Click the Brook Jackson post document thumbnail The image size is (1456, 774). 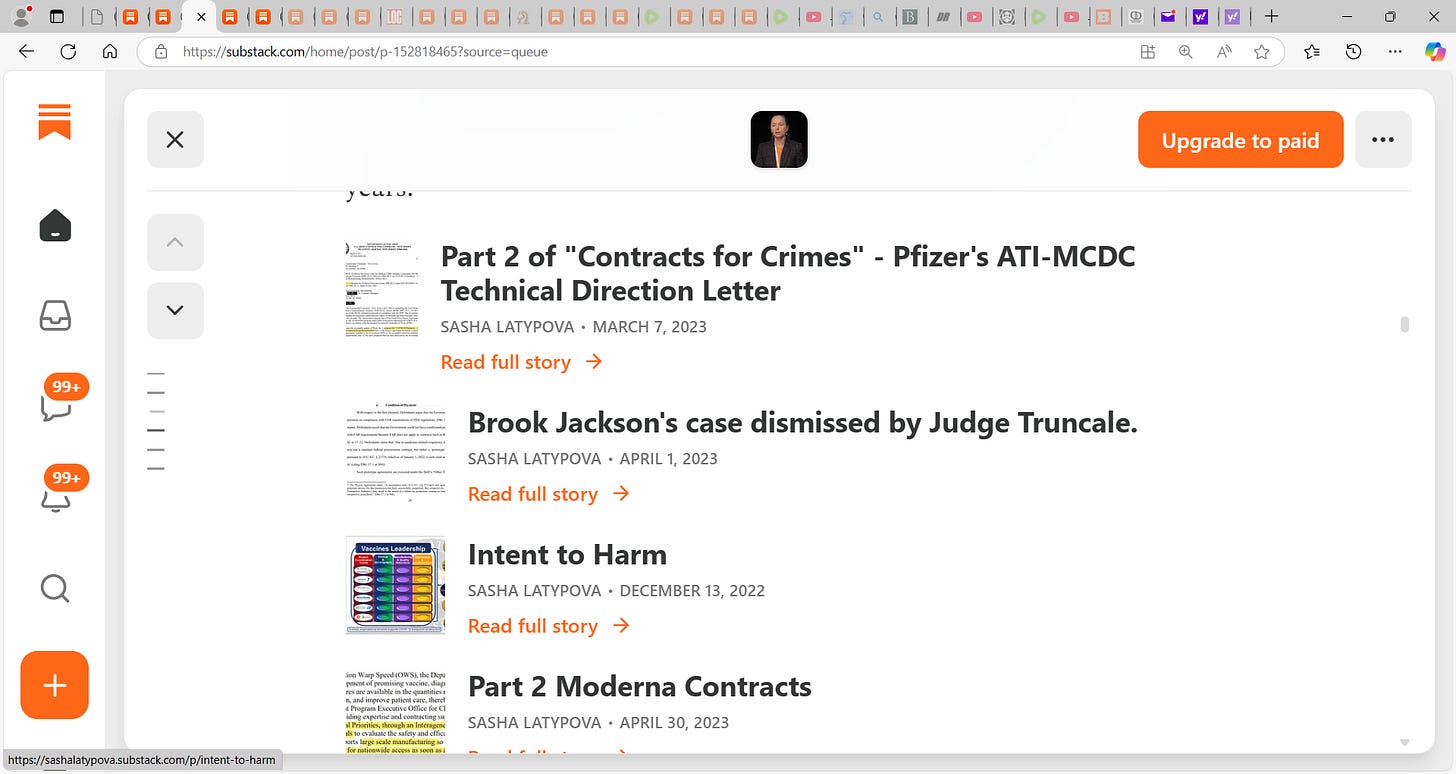396,452
